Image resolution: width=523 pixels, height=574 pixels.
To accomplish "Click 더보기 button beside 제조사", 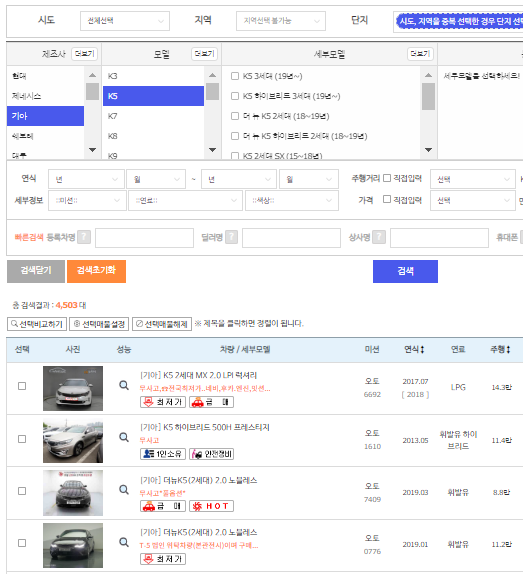I will (85, 54).
